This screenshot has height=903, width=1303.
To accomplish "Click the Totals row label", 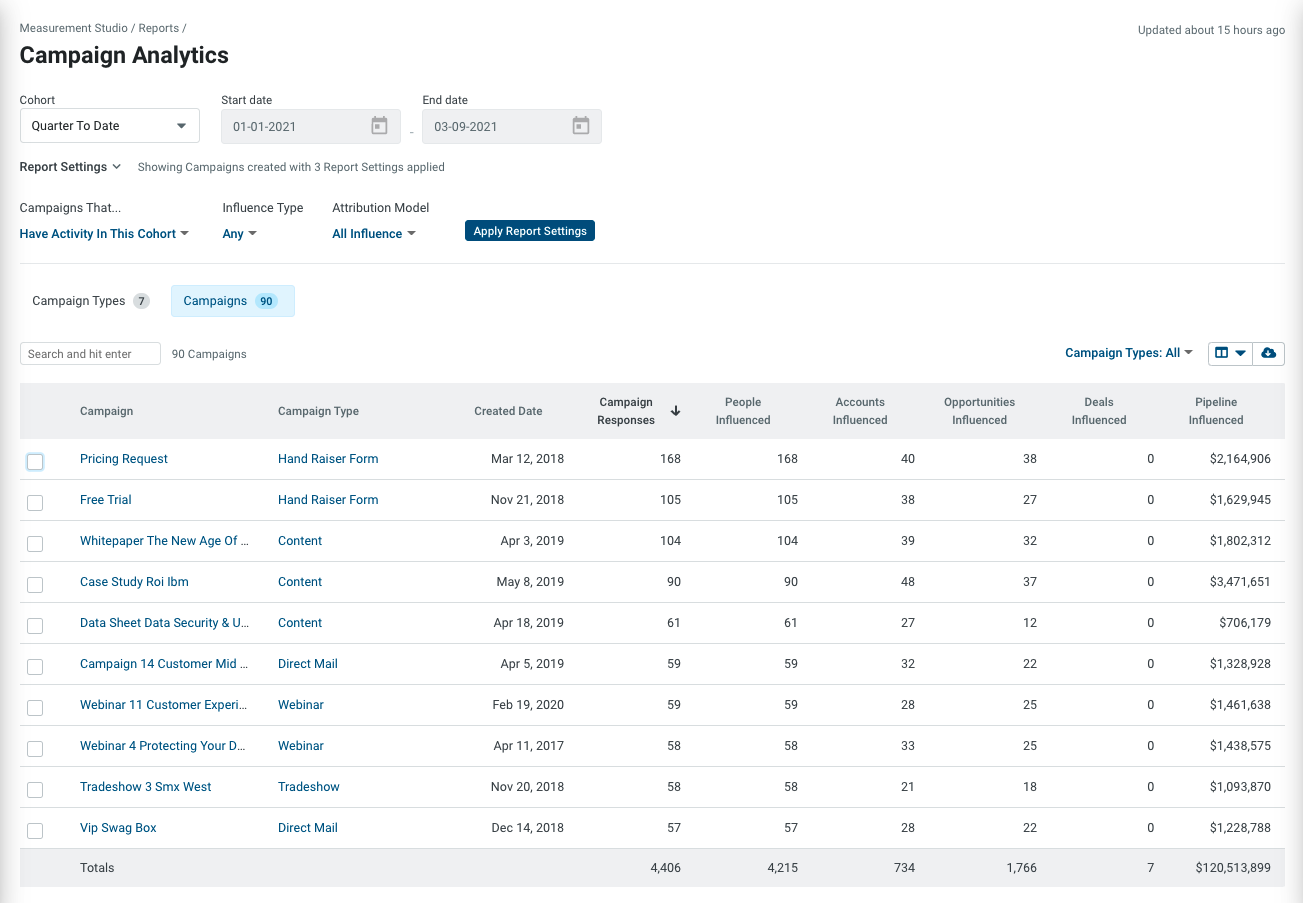I will click(x=97, y=868).
